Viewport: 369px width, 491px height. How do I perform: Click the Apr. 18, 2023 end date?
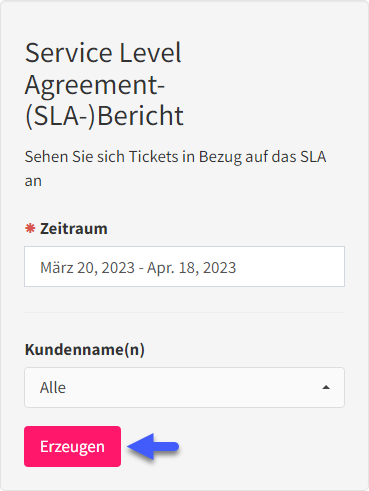click(x=192, y=267)
